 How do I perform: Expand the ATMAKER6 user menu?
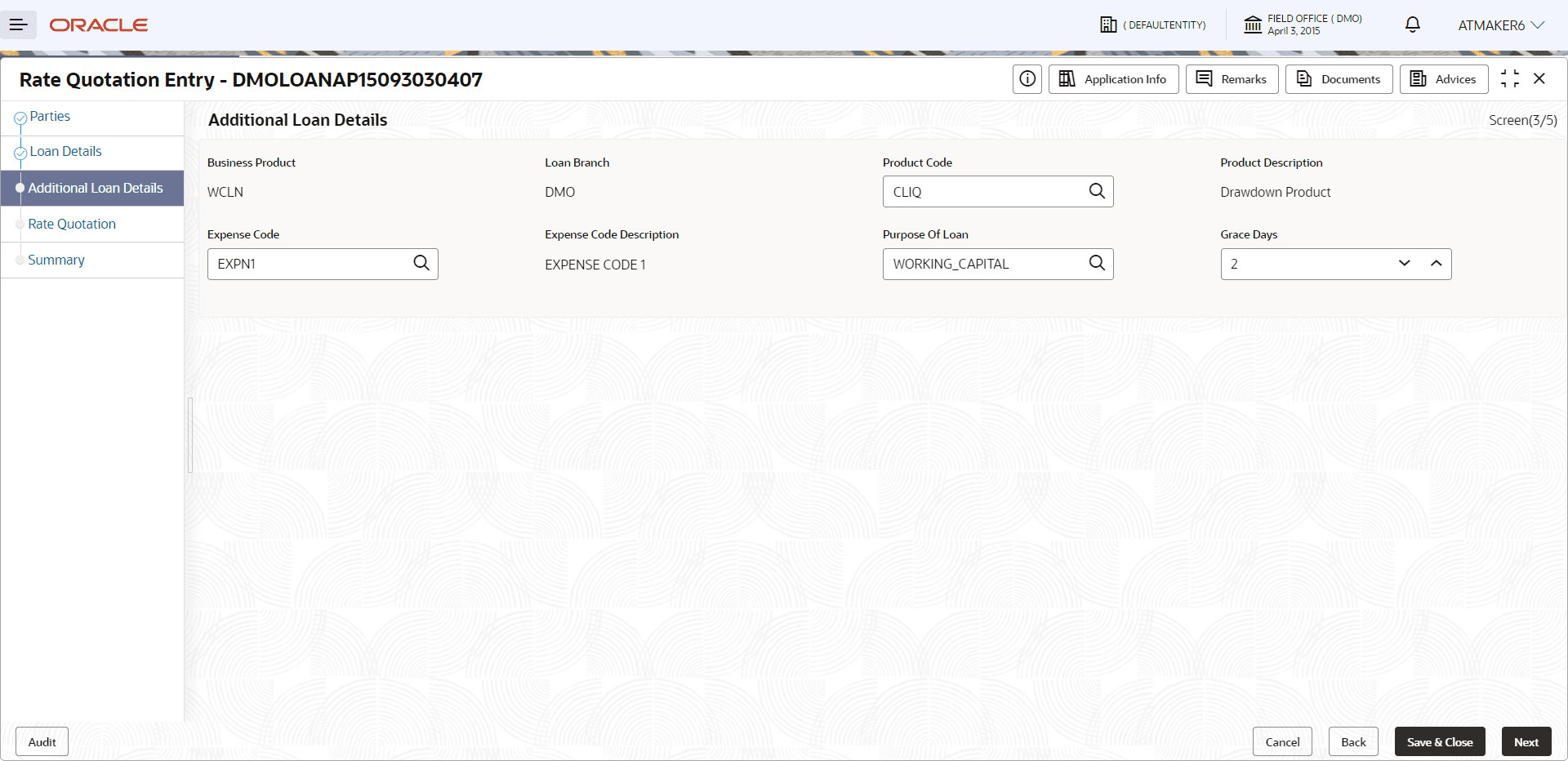pyautogui.click(x=1501, y=25)
